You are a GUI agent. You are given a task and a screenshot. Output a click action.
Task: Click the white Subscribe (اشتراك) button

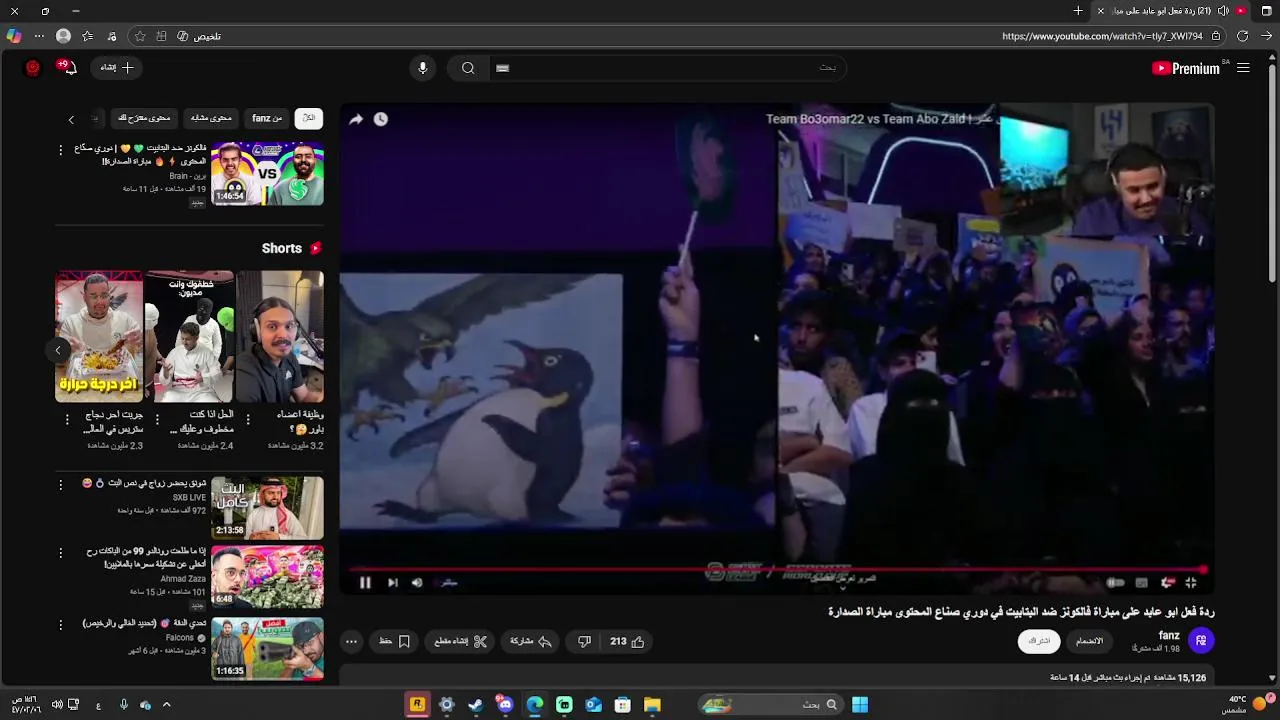coord(1039,641)
